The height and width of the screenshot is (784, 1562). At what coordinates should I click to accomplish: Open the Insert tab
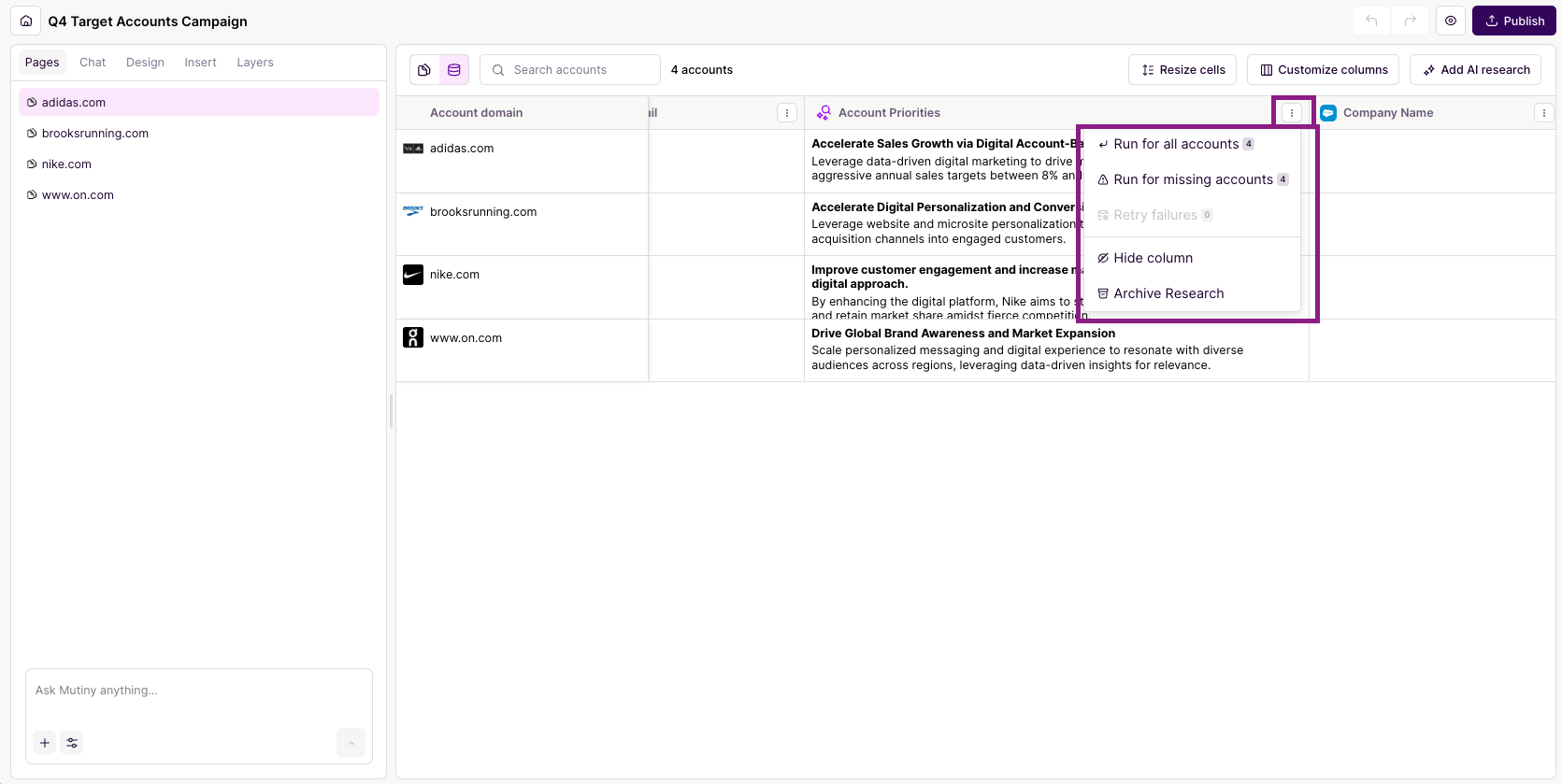pos(200,63)
